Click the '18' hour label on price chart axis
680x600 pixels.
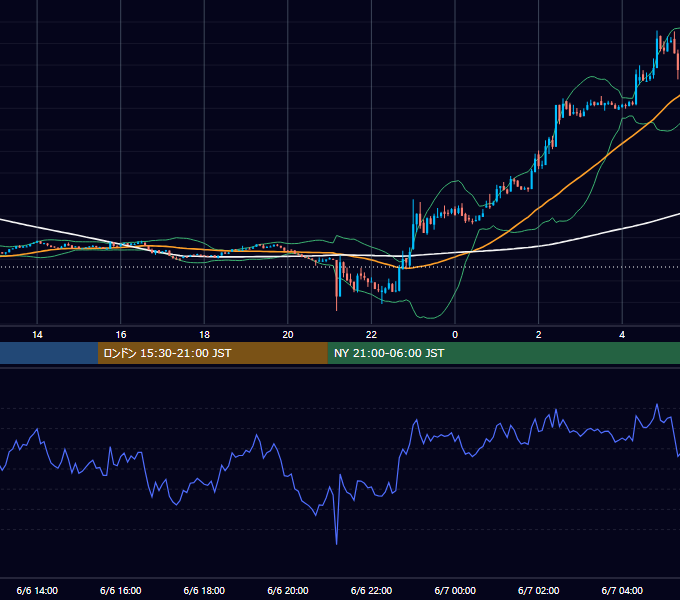point(204,335)
